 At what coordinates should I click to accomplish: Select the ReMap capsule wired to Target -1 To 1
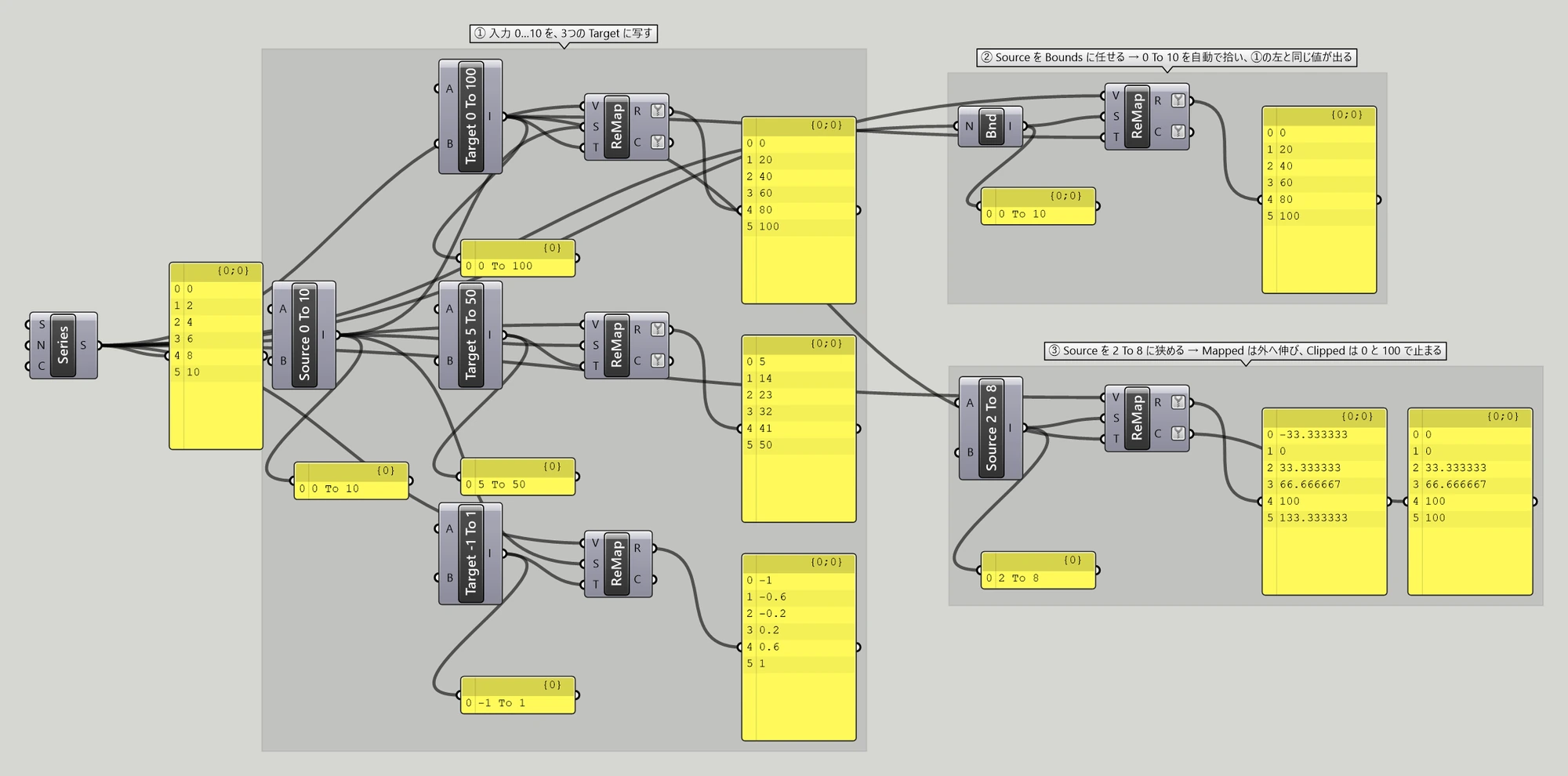click(x=617, y=564)
